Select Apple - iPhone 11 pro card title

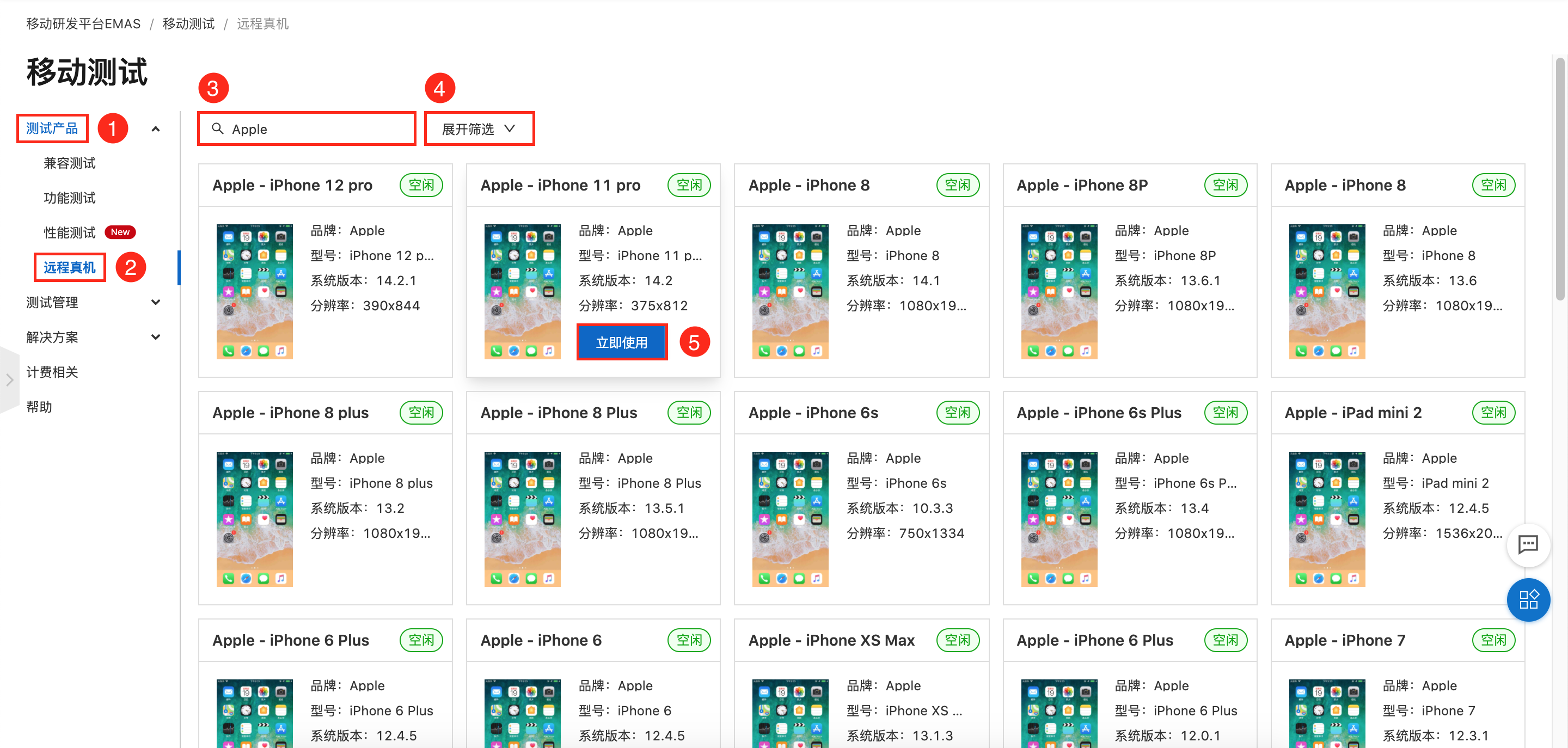coord(560,185)
